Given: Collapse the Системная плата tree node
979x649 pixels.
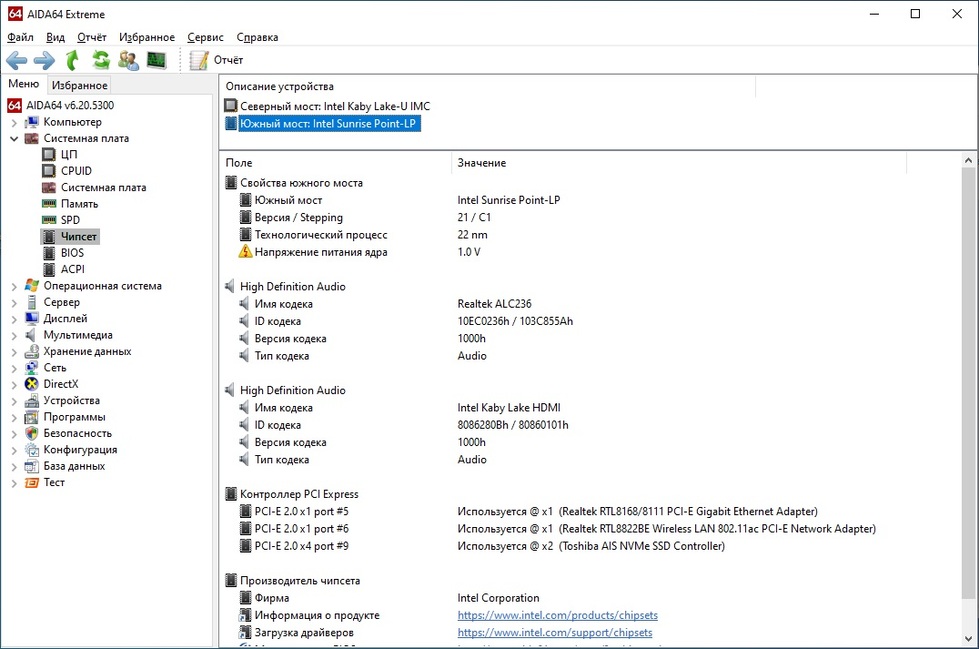Looking at the screenshot, I should [x=14, y=139].
